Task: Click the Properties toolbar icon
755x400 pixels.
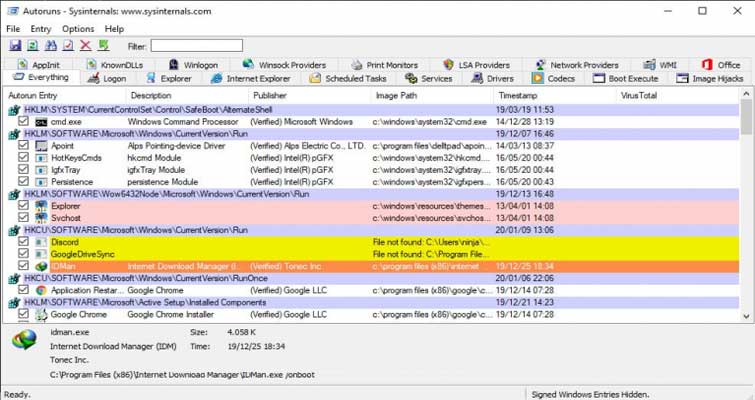Action: (68, 46)
